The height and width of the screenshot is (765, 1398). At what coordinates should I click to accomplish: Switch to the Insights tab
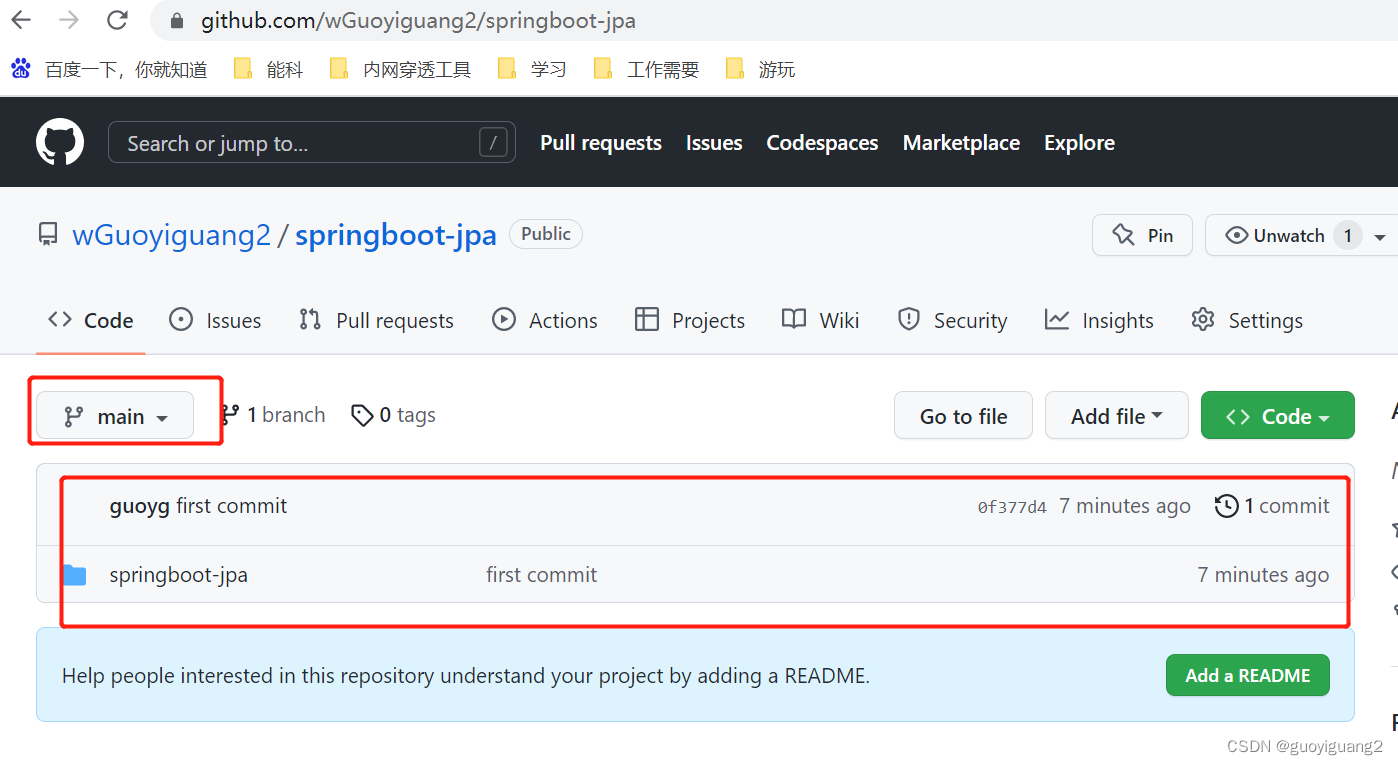(1099, 320)
